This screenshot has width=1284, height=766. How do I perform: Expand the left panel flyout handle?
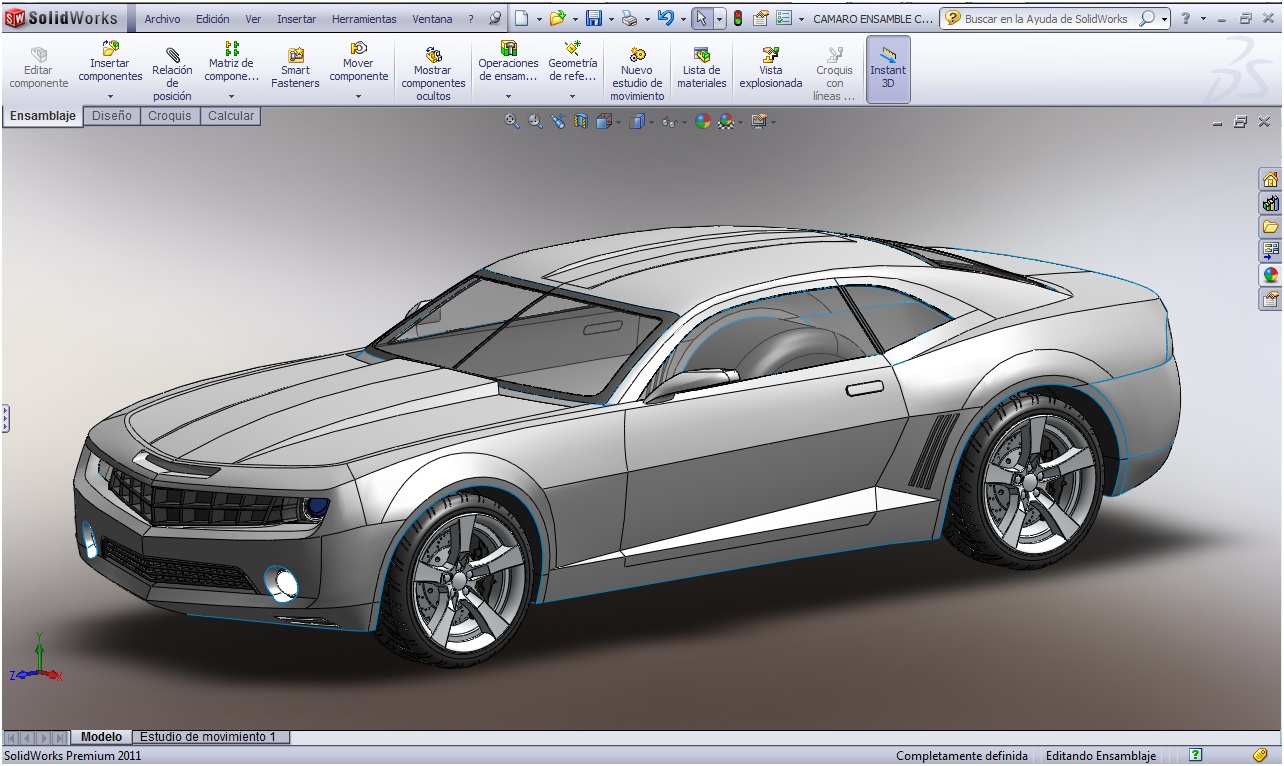[x=5, y=418]
